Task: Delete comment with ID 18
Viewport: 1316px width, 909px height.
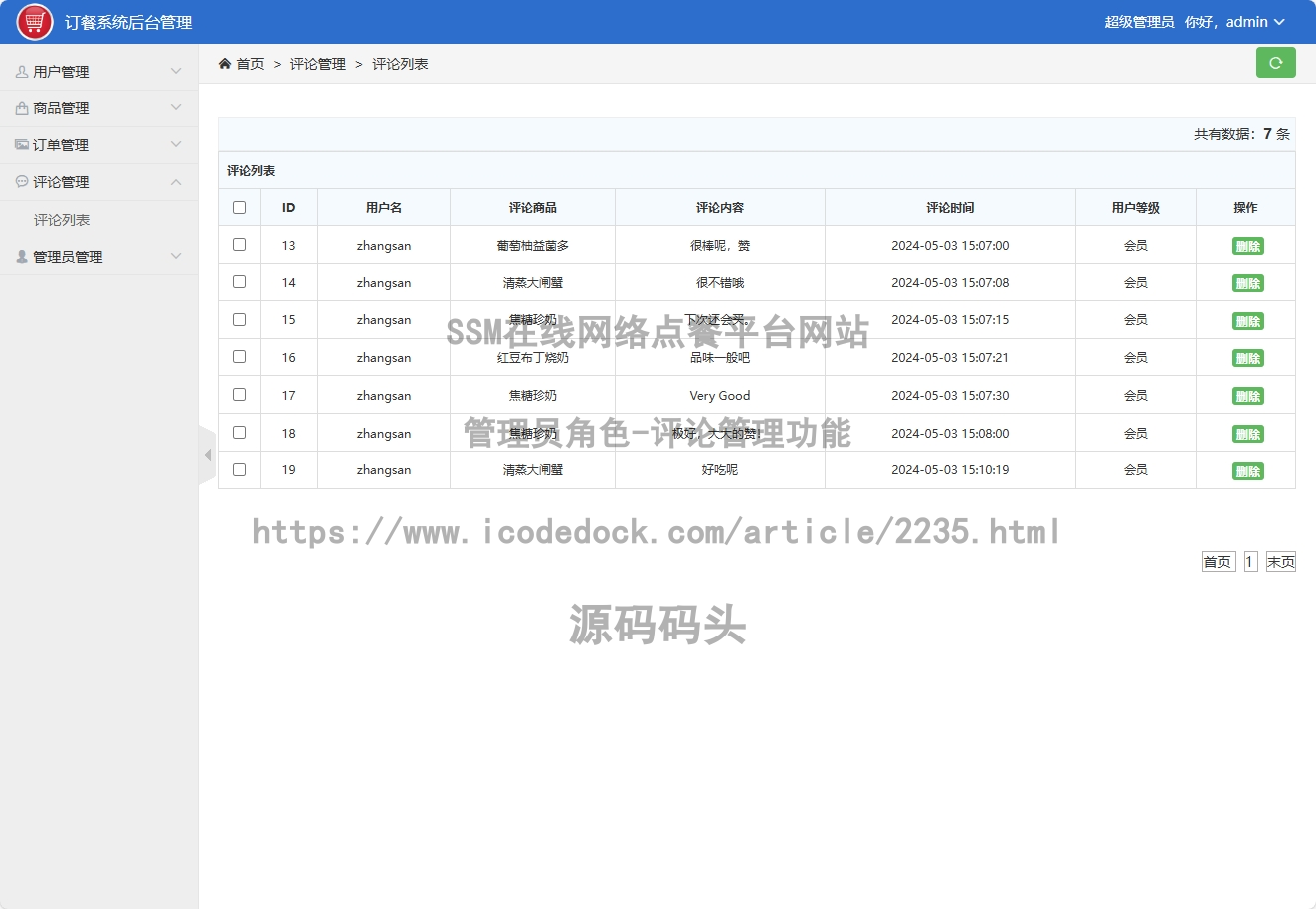Action: click(x=1247, y=434)
